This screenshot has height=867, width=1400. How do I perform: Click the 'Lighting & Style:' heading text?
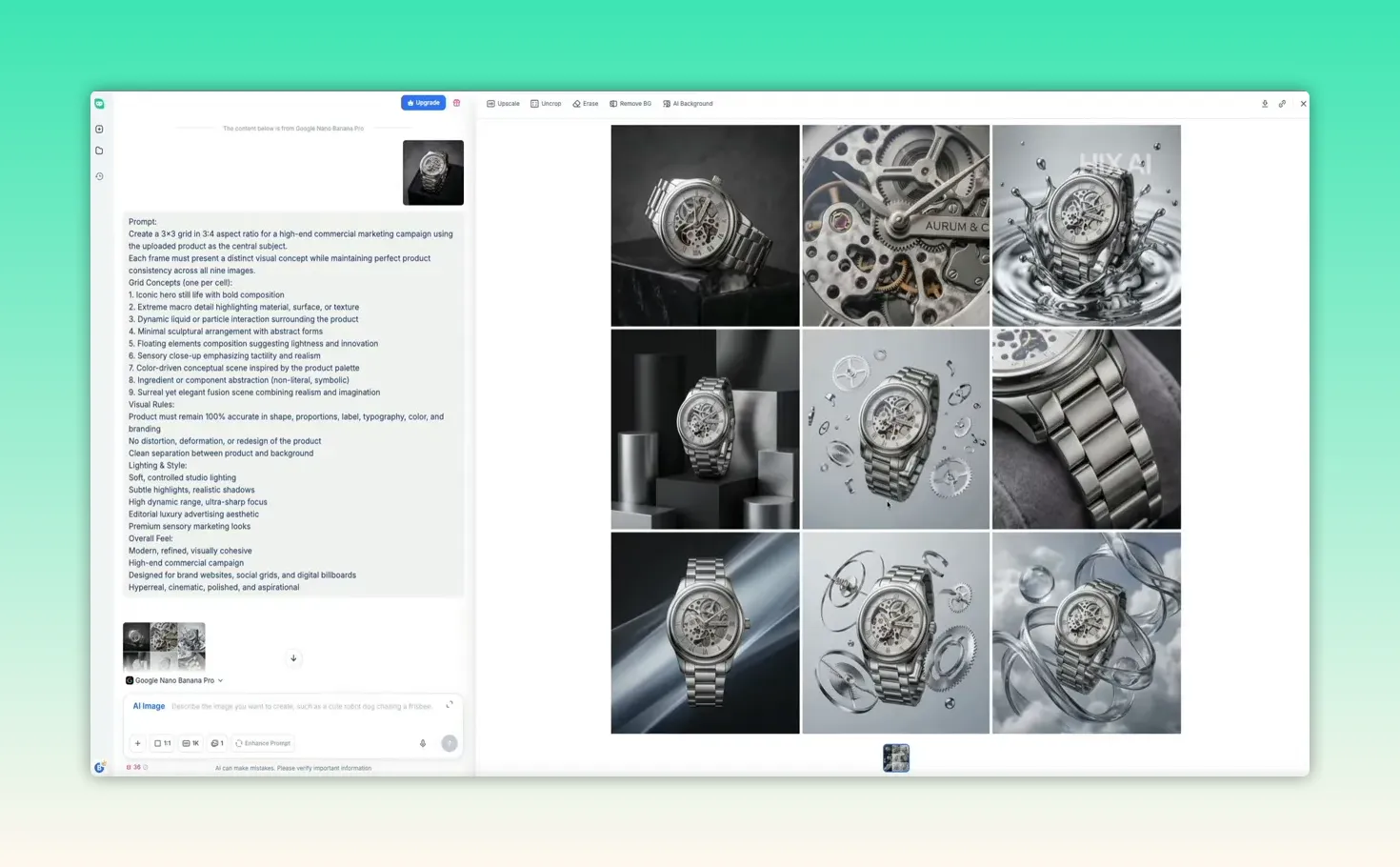click(x=158, y=466)
